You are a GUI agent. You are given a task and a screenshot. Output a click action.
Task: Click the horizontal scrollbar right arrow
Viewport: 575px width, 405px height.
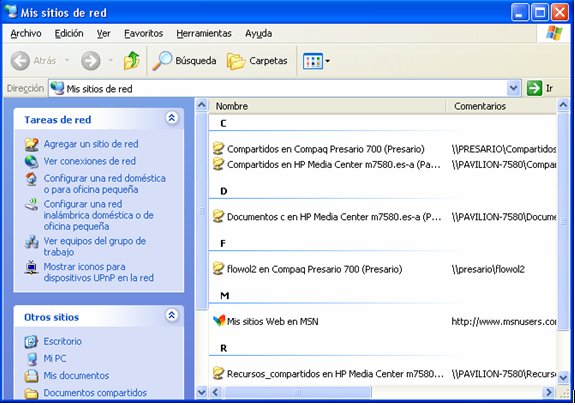[549, 392]
